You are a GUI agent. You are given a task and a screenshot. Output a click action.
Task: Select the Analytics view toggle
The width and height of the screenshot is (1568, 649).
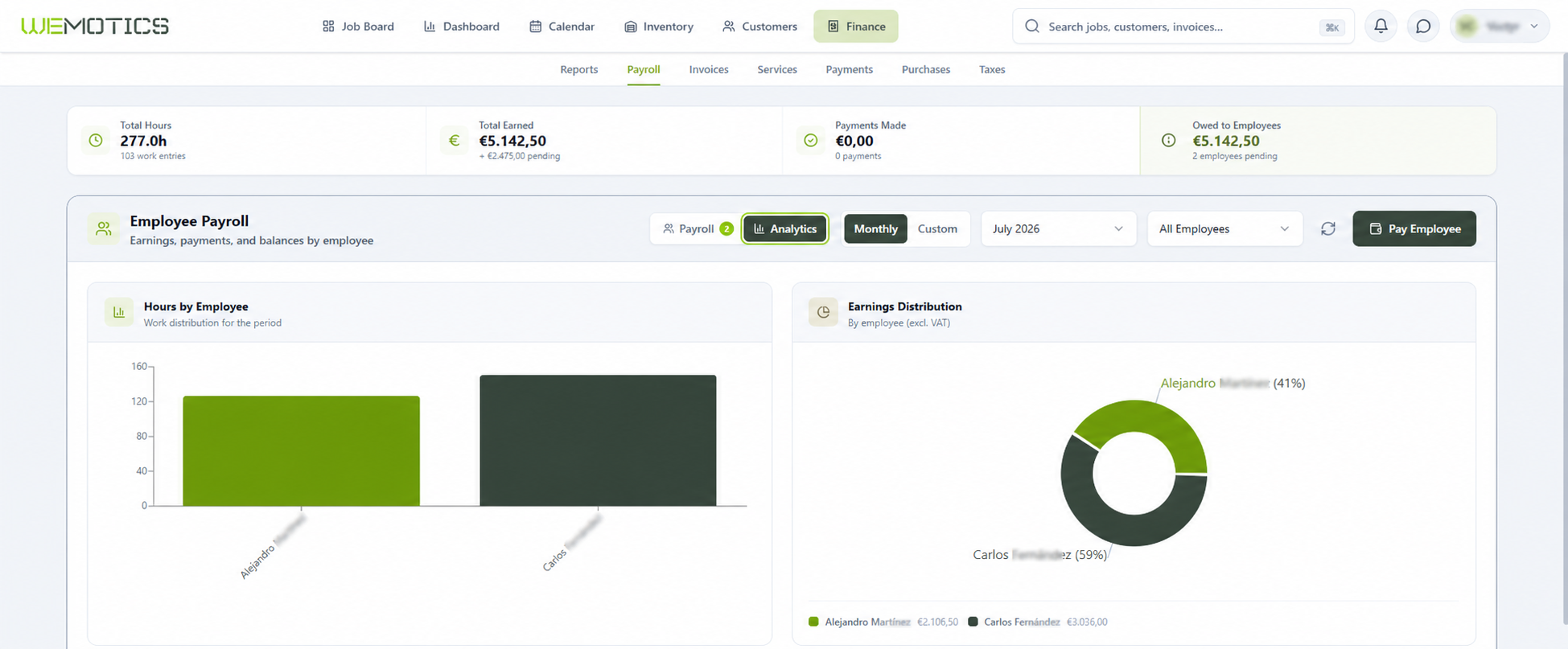click(785, 228)
